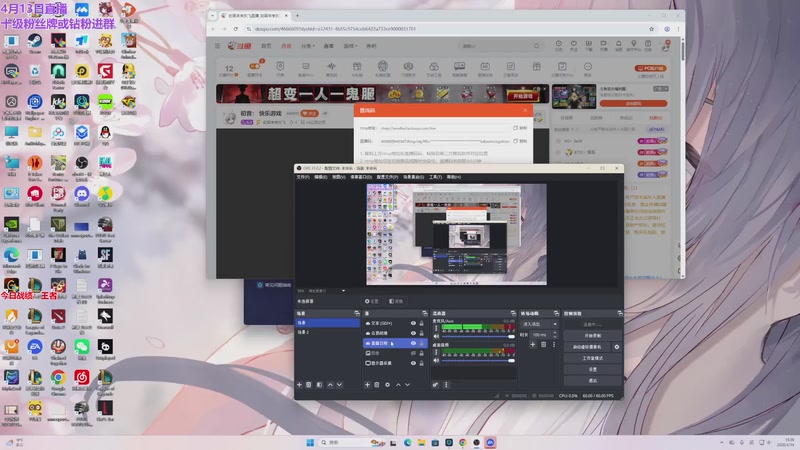Expand Douyu 分类 dropdown
The image size is (800, 450).
click(x=308, y=46)
